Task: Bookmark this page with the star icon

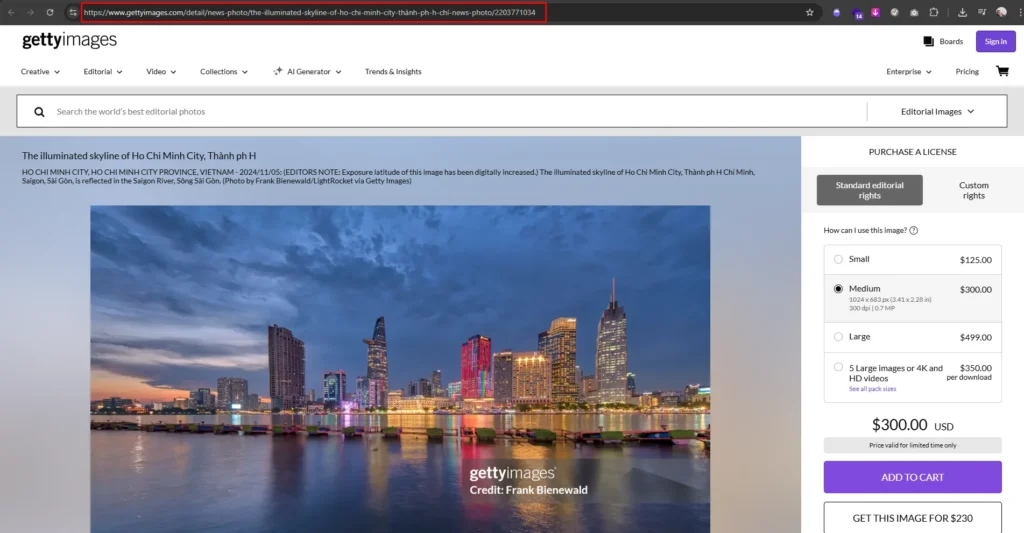Action: 810,12
